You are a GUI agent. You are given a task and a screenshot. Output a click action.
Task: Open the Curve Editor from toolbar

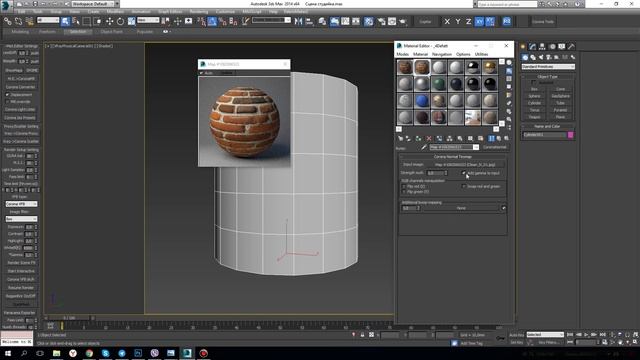click(345, 21)
